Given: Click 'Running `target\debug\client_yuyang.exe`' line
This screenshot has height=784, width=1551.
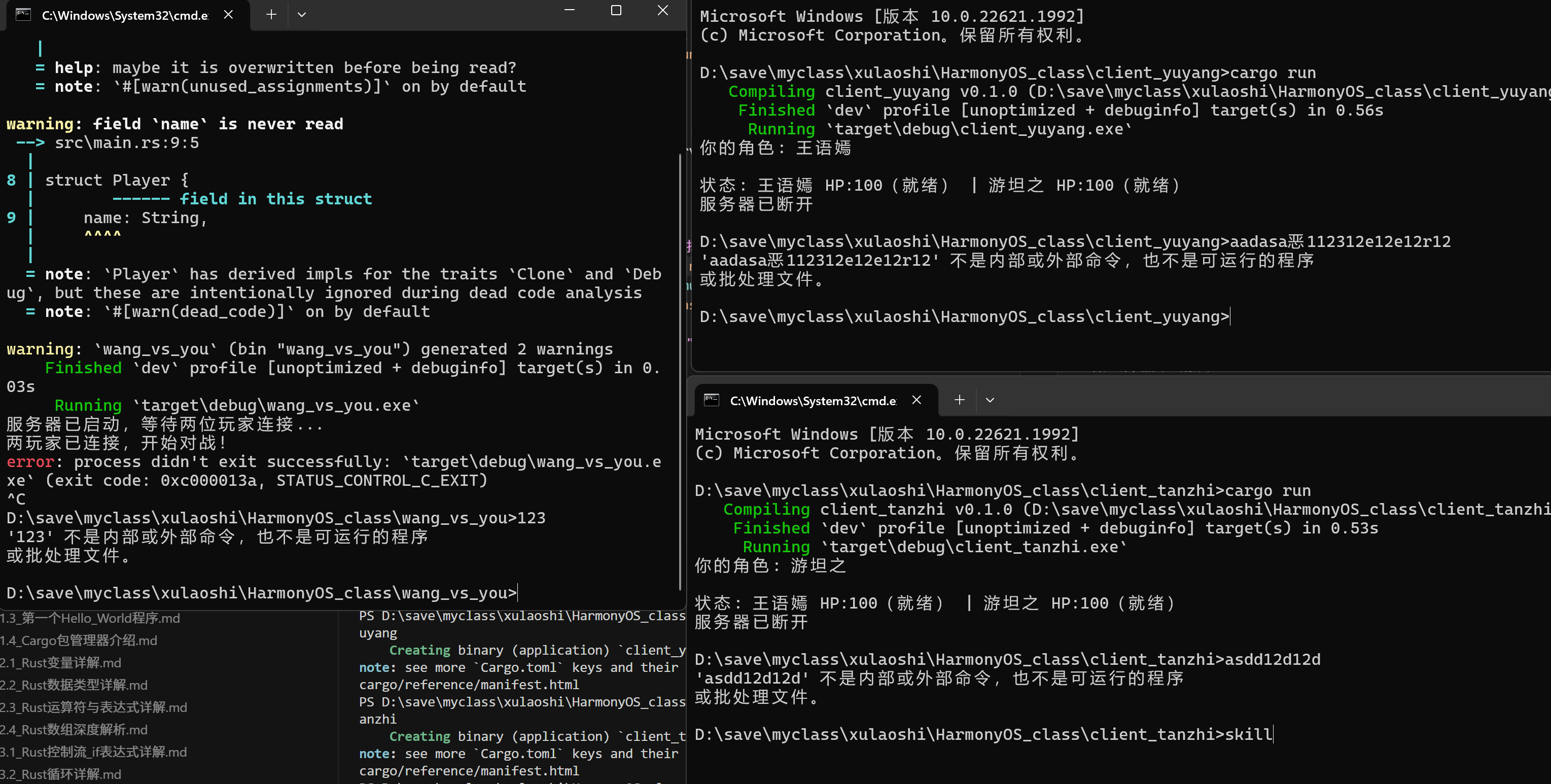Looking at the screenshot, I should (939, 129).
